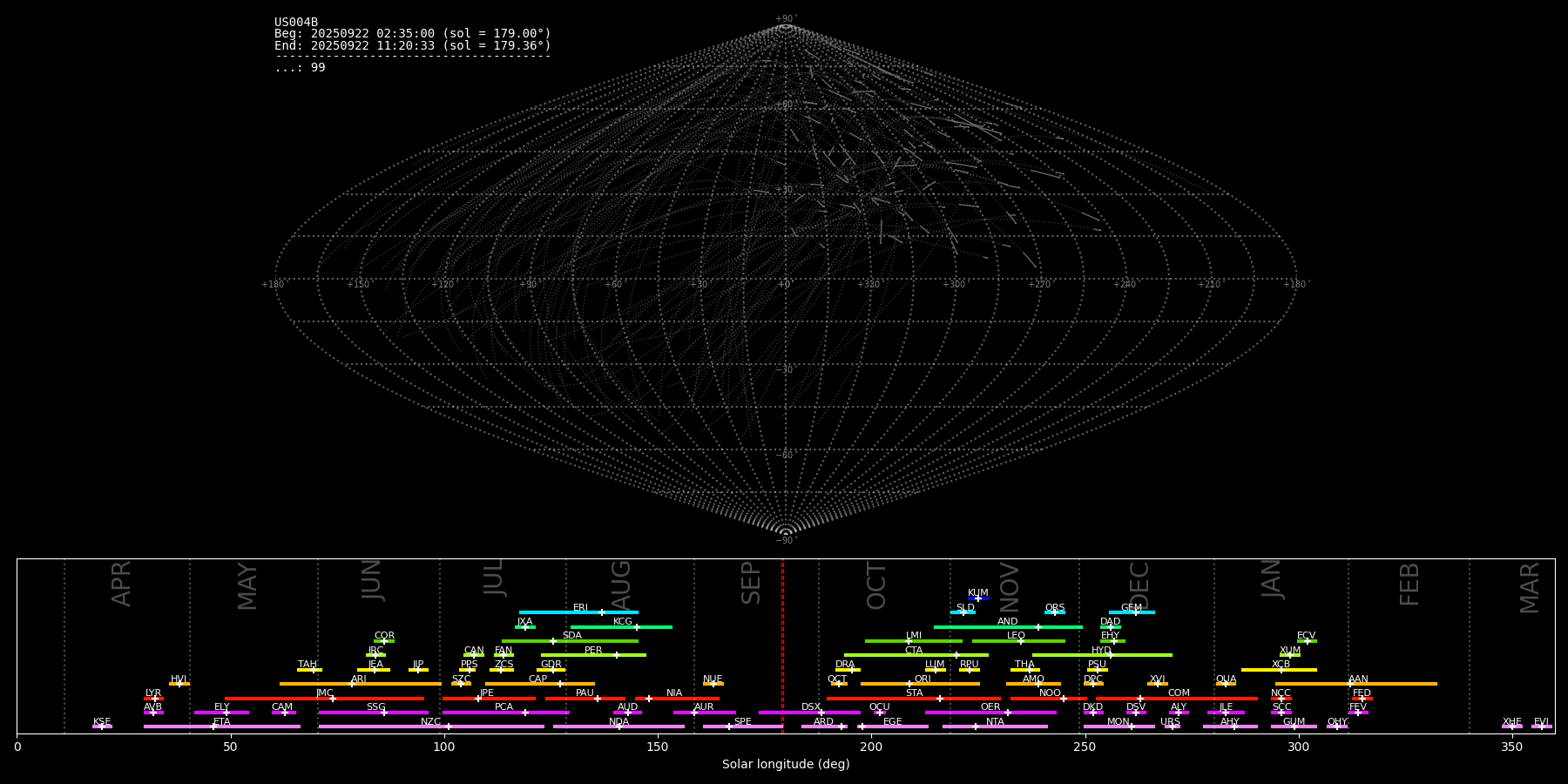Click the CAP shower label
The height and width of the screenshot is (784, 1568).
click(x=538, y=679)
